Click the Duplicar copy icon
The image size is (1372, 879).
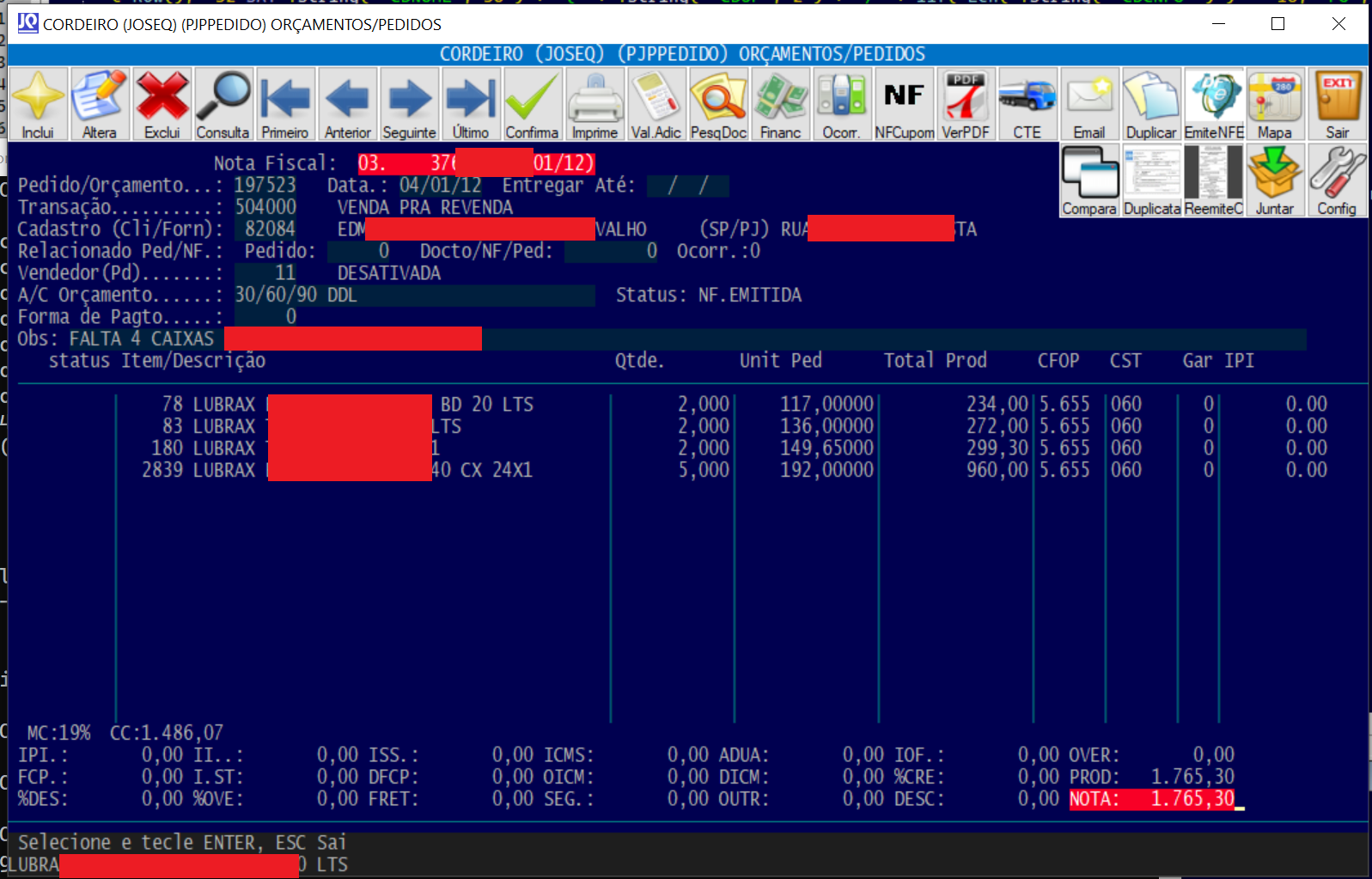coord(1151,104)
